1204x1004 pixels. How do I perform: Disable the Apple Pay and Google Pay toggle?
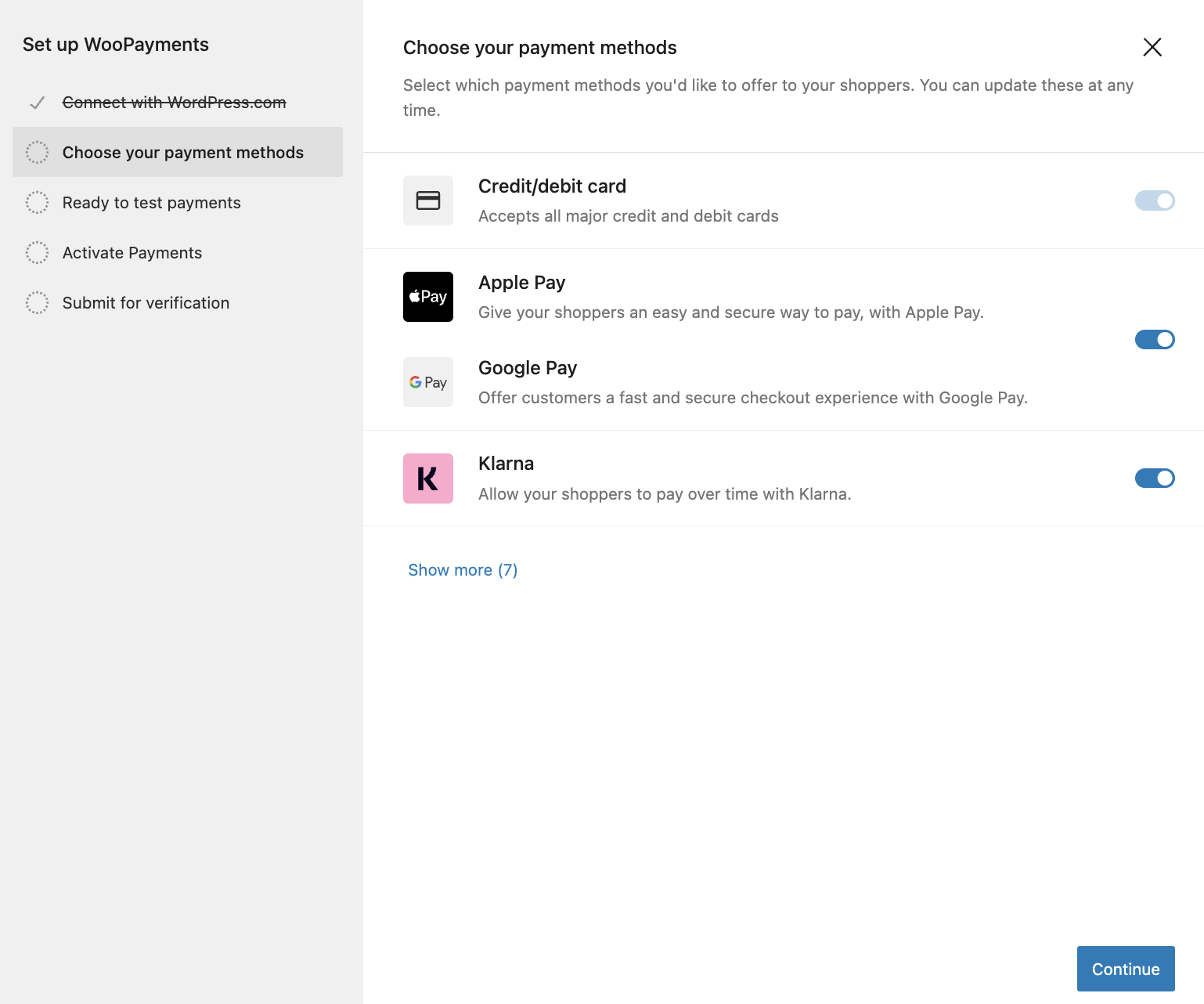tap(1155, 339)
